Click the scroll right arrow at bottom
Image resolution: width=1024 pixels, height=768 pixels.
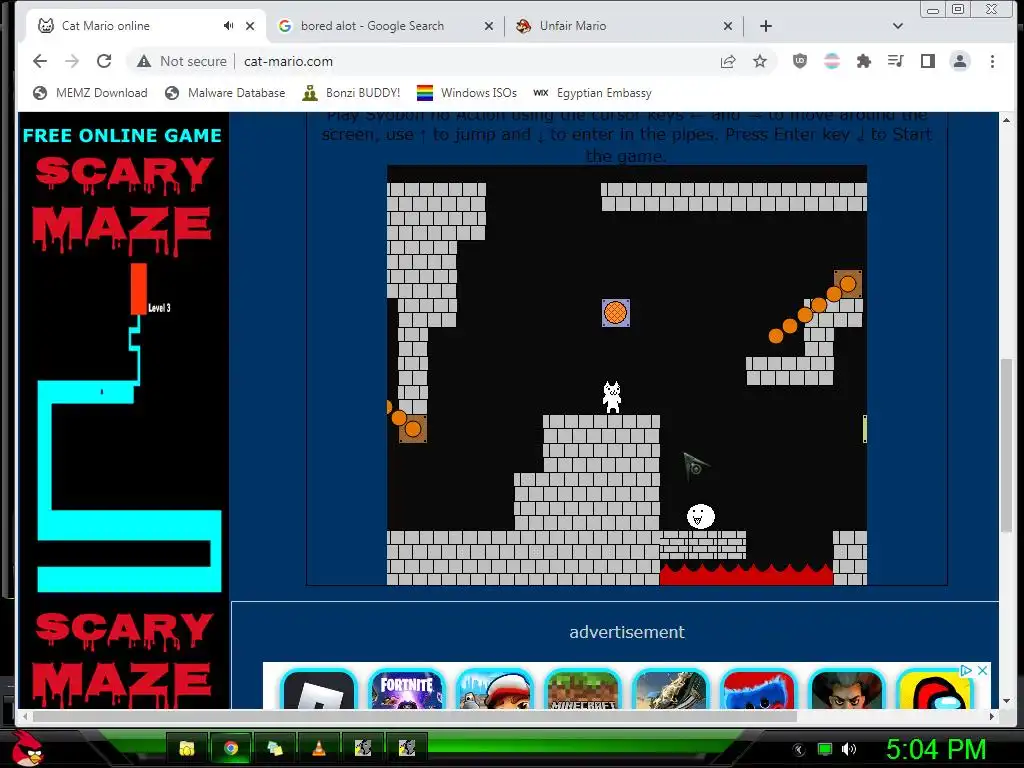coord(992,716)
